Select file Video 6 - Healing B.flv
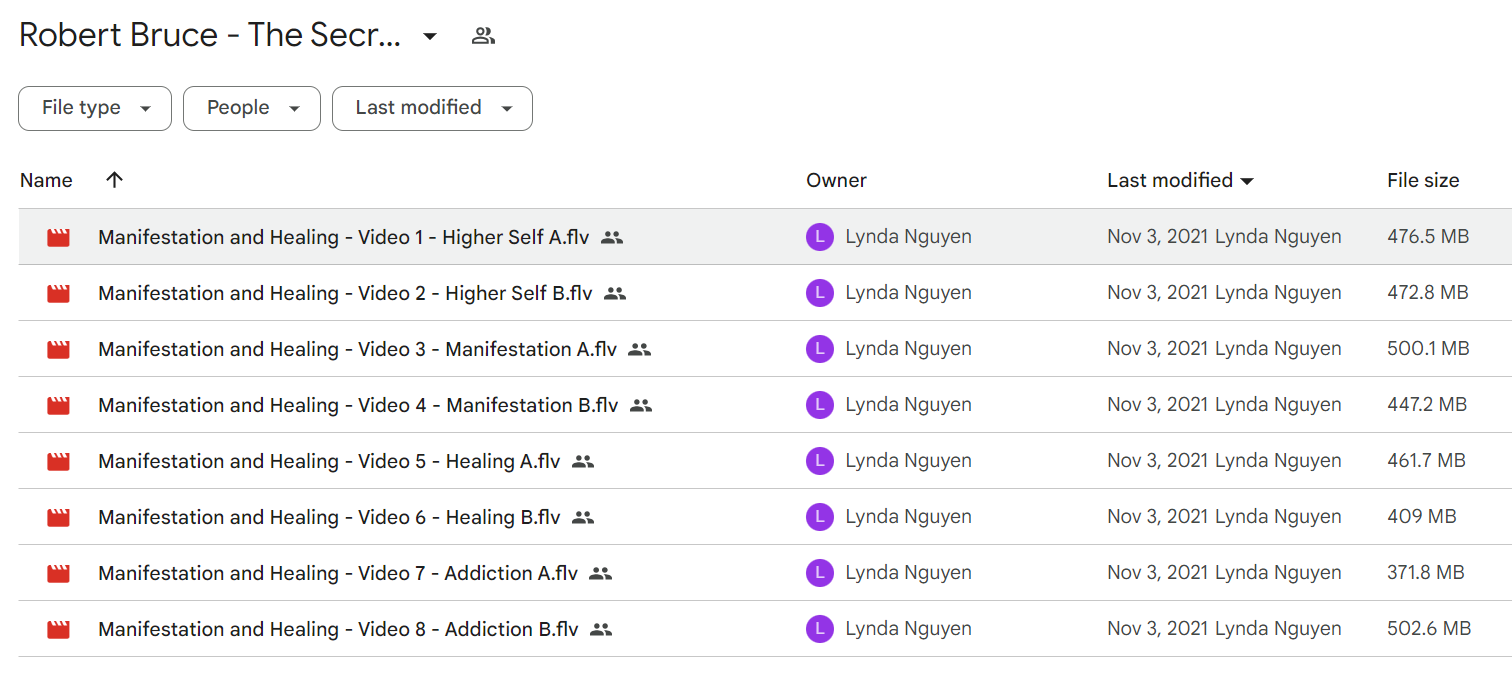 (329, 517)
